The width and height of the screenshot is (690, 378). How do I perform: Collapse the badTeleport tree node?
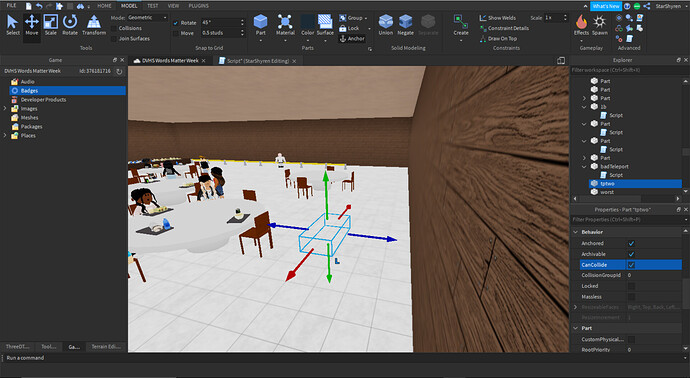coord(584,167)
